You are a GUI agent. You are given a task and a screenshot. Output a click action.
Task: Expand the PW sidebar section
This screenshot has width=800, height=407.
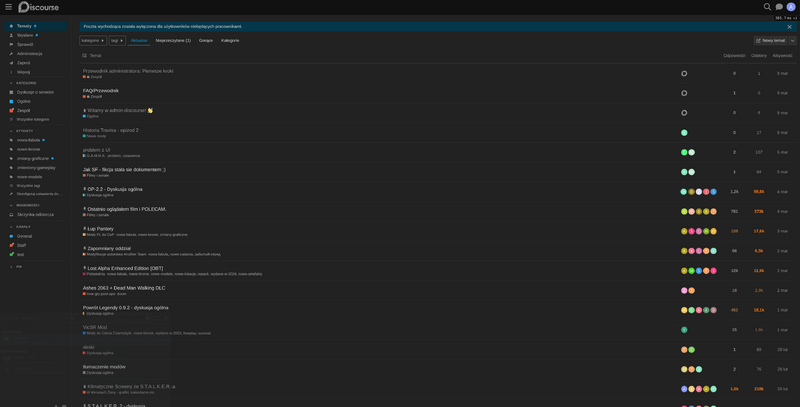point(18,267)
